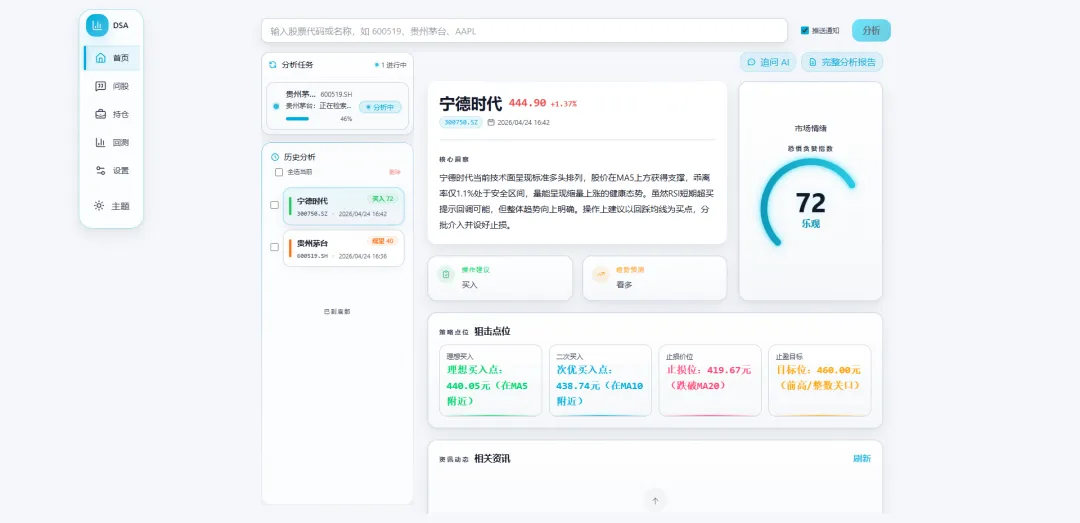Focus the stock code search input
This screenshot has height=523, width=1080.
click(x=524, y=30)
